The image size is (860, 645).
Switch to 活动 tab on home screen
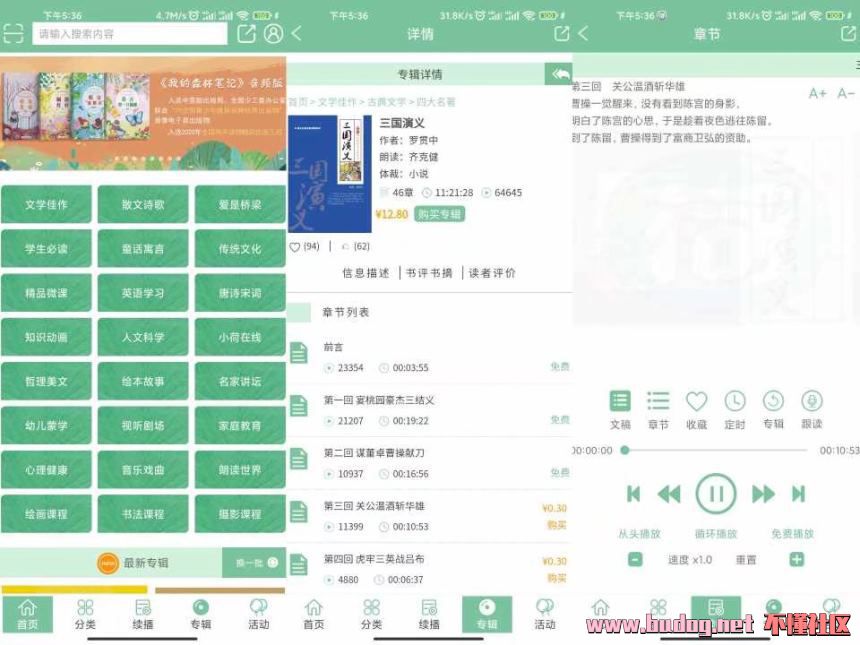point(258,614)
